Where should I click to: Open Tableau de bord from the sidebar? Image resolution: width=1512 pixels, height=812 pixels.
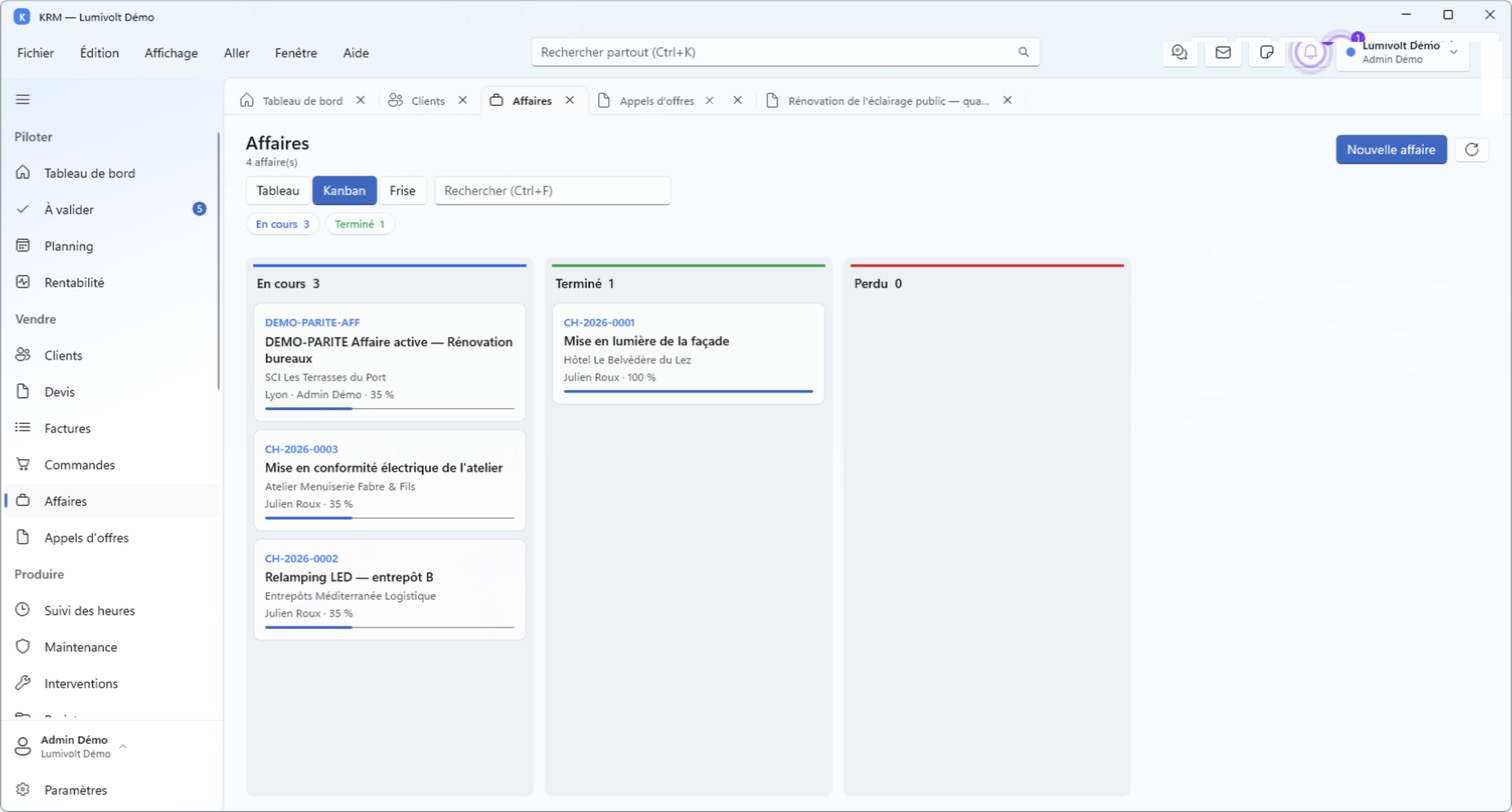(x=110, y=173)
